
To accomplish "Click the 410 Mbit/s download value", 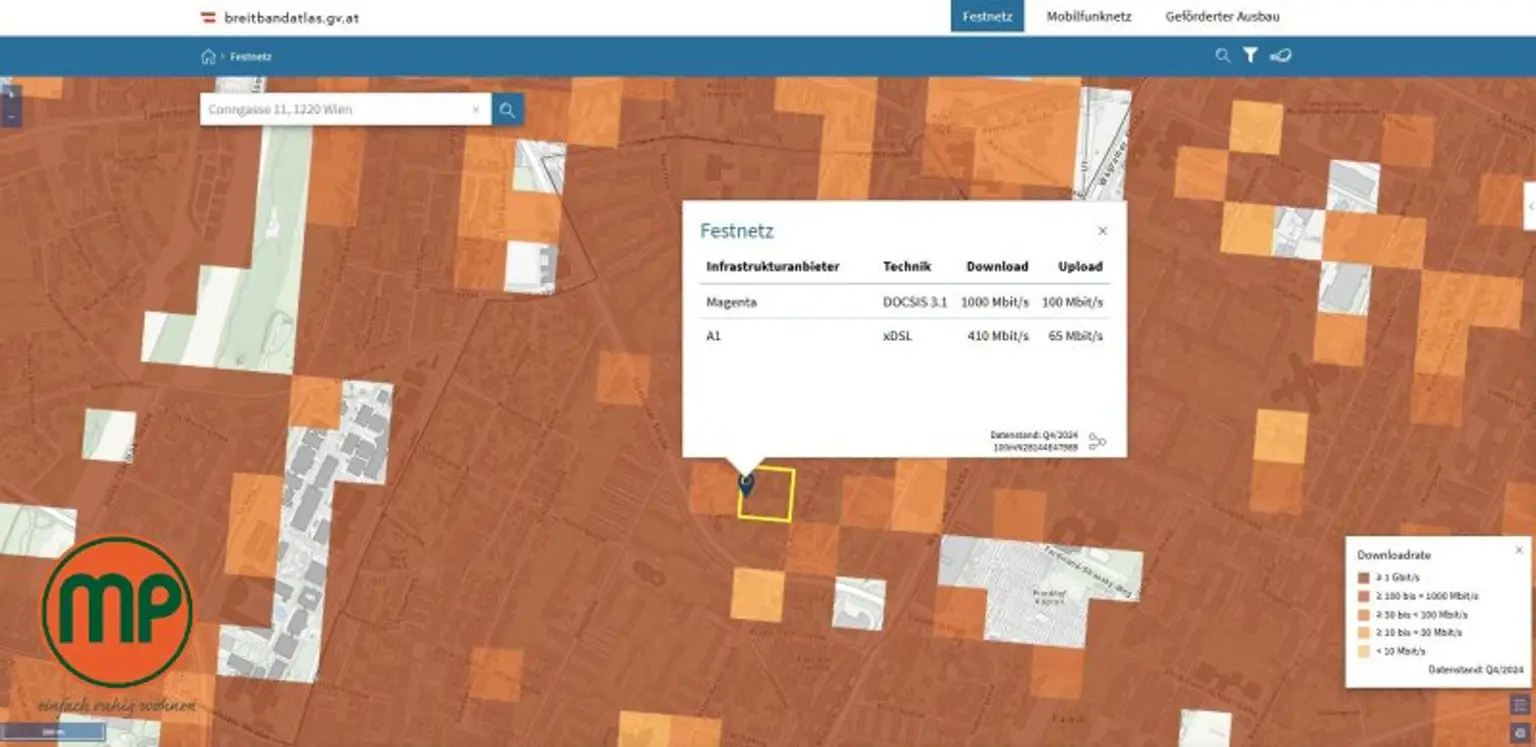I will coord(998,337).
